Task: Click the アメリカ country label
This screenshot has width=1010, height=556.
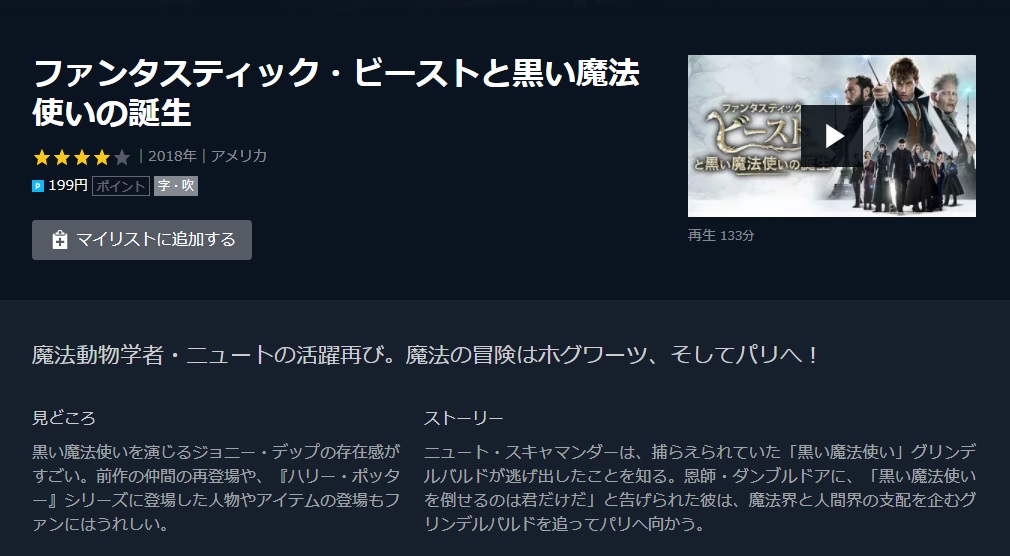Action: point(239,156)
